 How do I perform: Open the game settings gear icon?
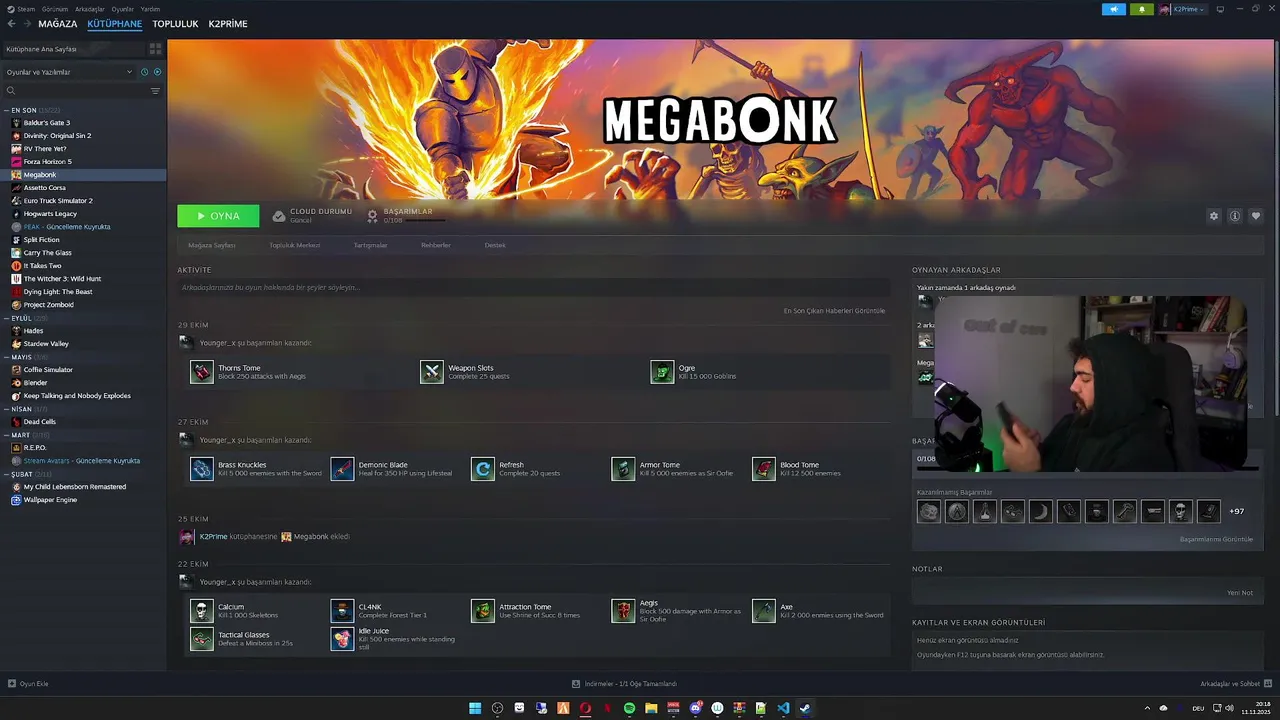pyautogui.click(x=1214, y=216)
